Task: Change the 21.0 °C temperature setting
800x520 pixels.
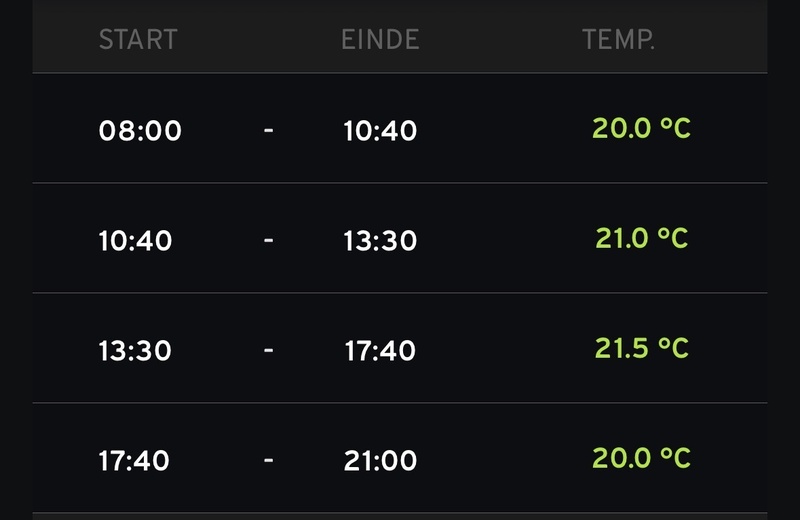Action: coord(641,239)
